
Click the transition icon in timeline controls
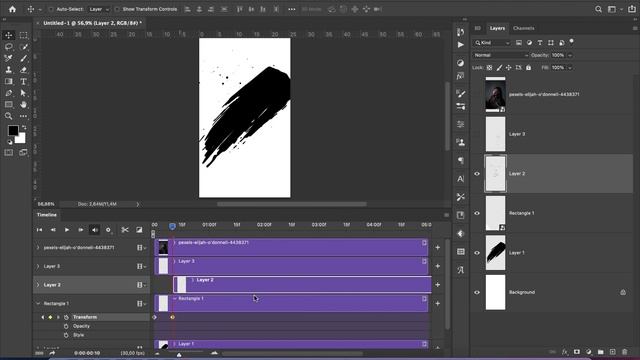point(139,230)
